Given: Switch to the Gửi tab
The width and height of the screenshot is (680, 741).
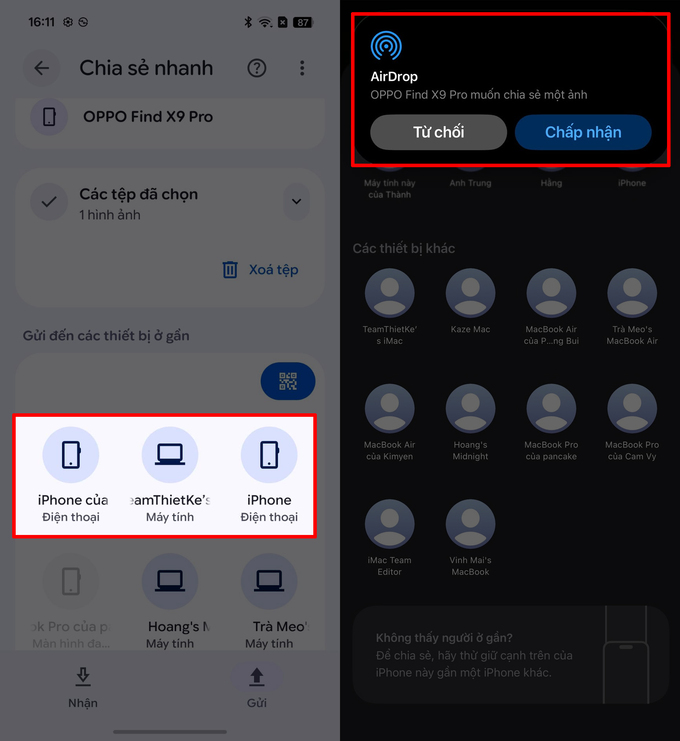Looking at the screenshot, I should [x=257, y=688].
